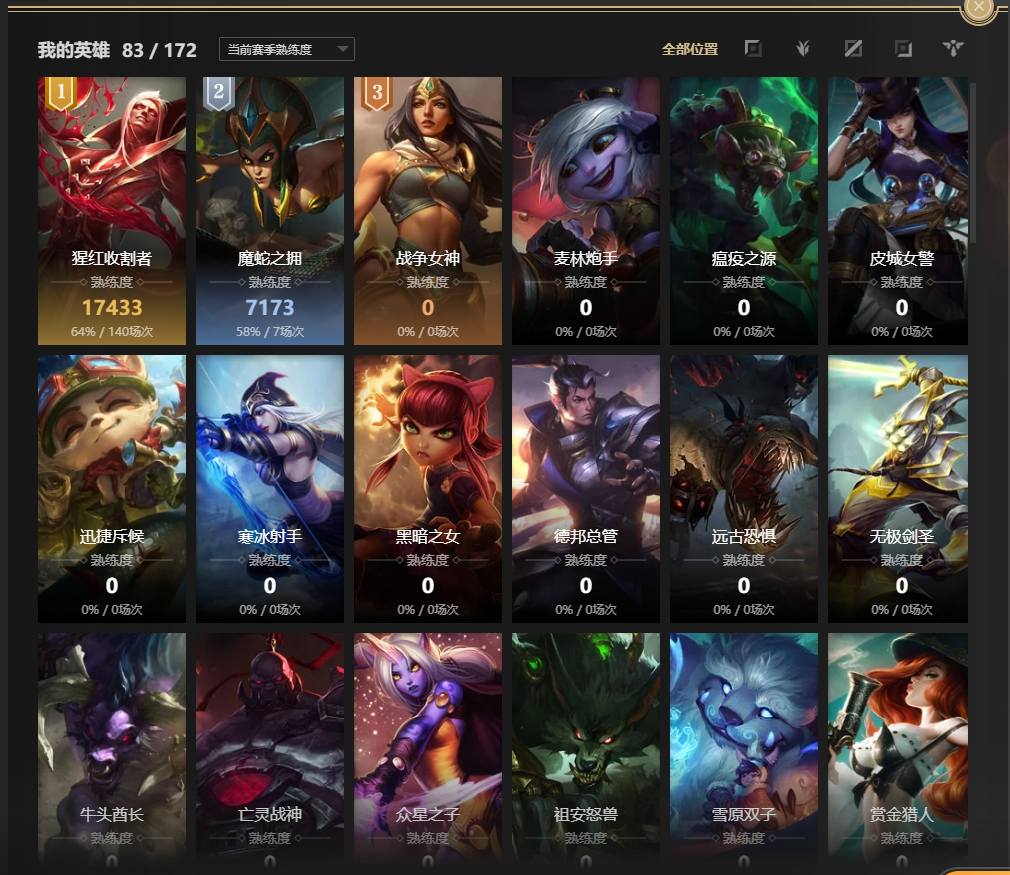Filter champions by support role icon
Viewport: 1010px width, 875px height.
point(953,48)
